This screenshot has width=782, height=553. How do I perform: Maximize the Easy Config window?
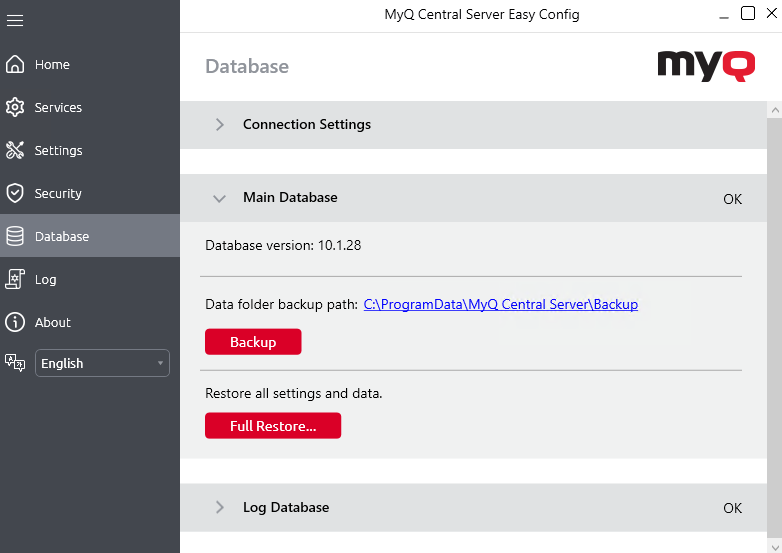748,14
